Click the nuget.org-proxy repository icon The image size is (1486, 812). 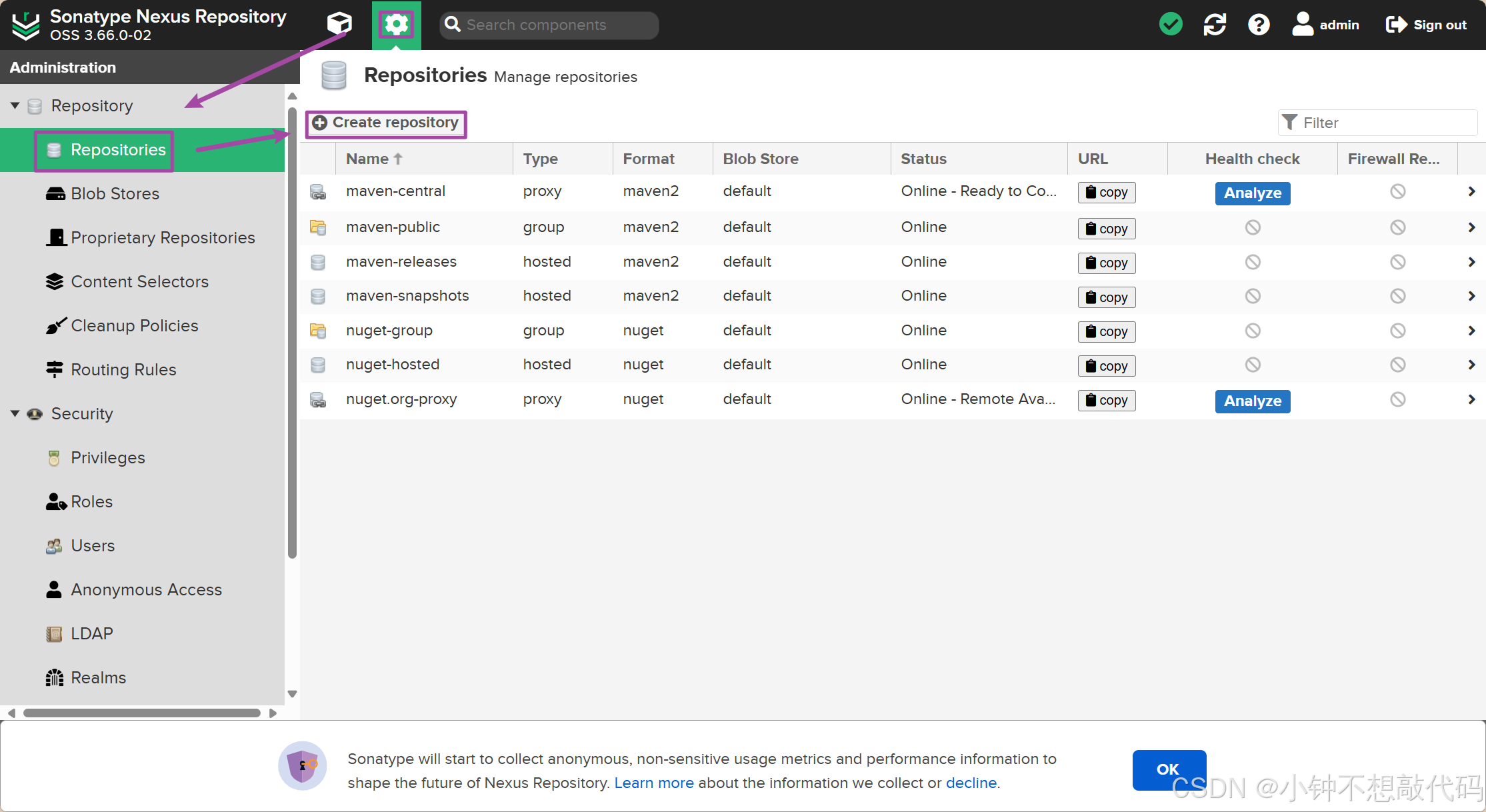point(318,401)
